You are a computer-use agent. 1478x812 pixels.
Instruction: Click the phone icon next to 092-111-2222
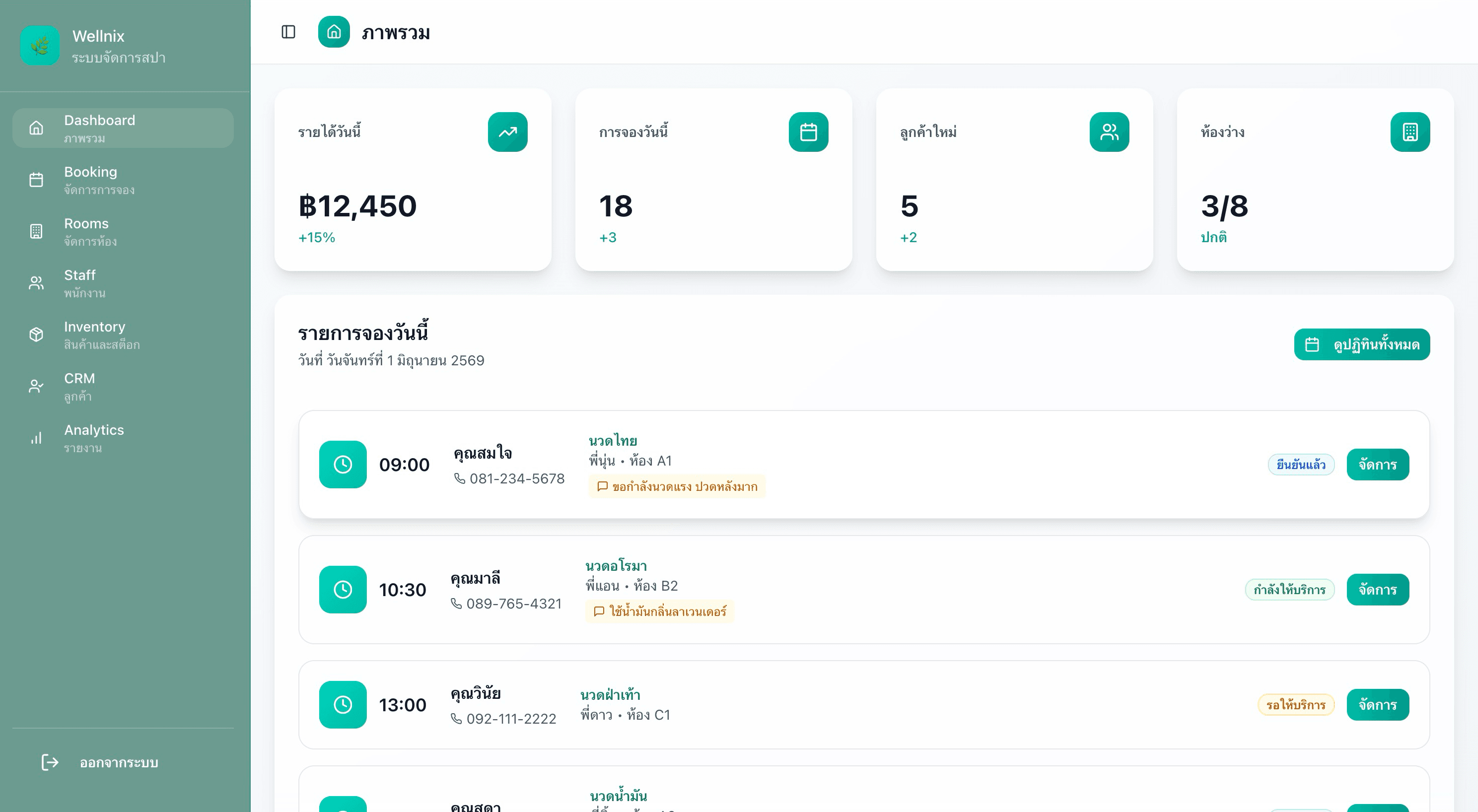pos(456,719)
